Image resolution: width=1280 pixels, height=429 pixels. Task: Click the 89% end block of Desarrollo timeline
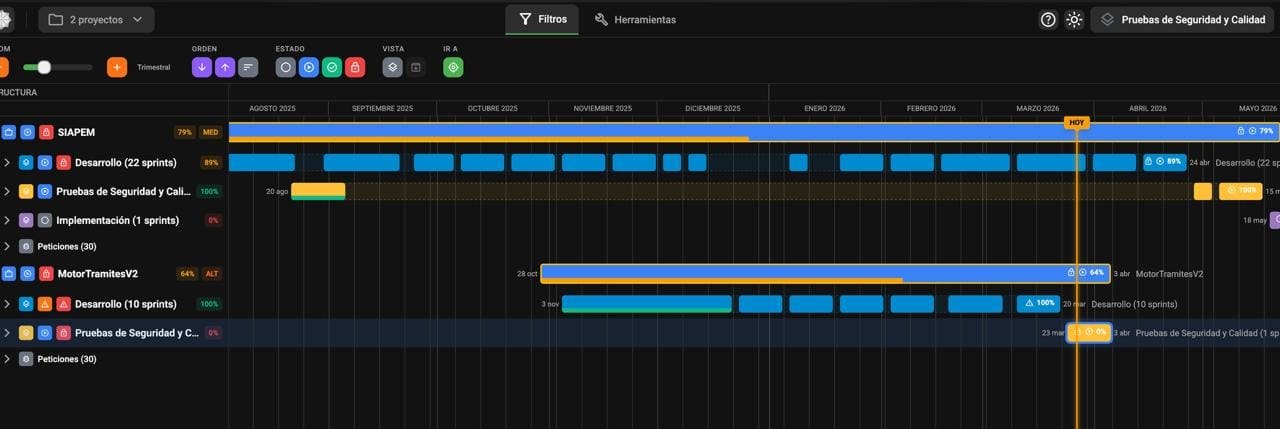[x=1165, y=162]
